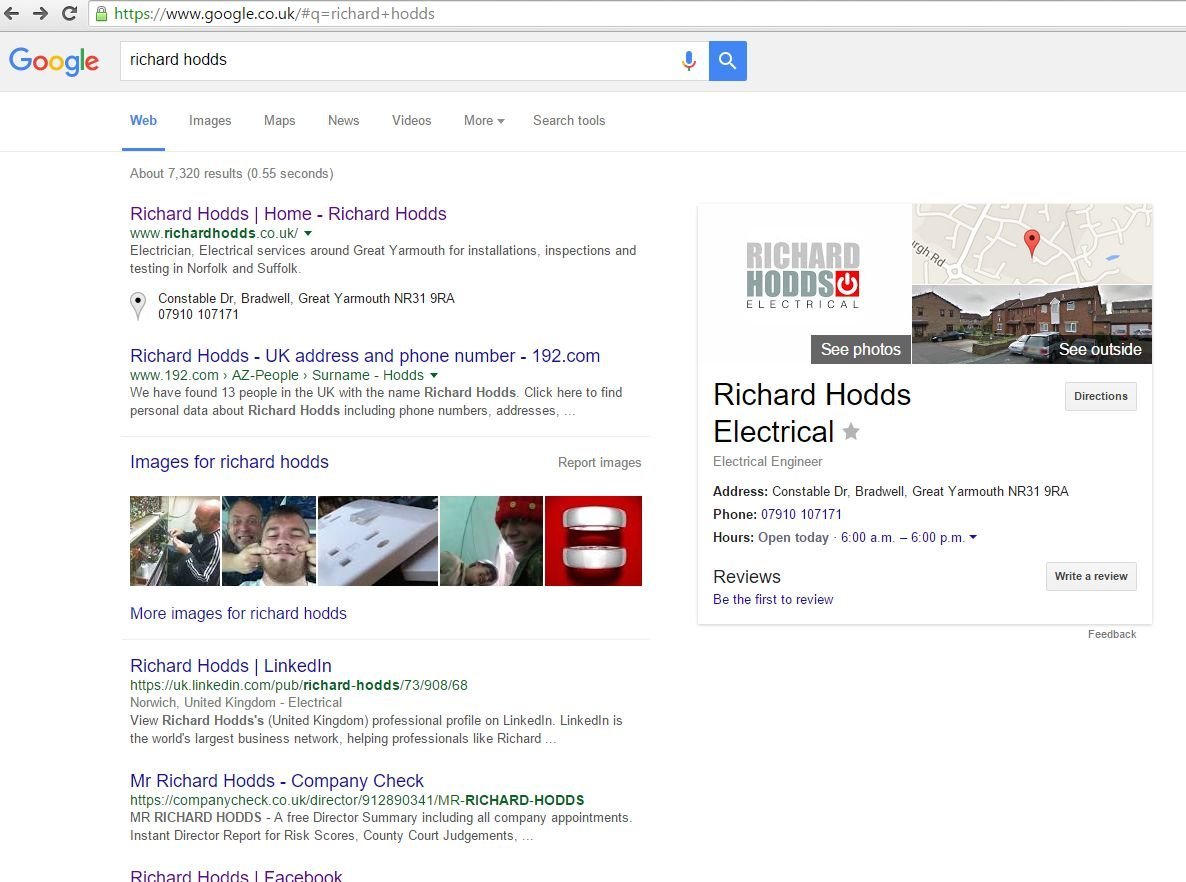Viewport: 1186px width, 882px height.
Task: Call phone number 07910 107171 in panel
Action: pos(801,514)
